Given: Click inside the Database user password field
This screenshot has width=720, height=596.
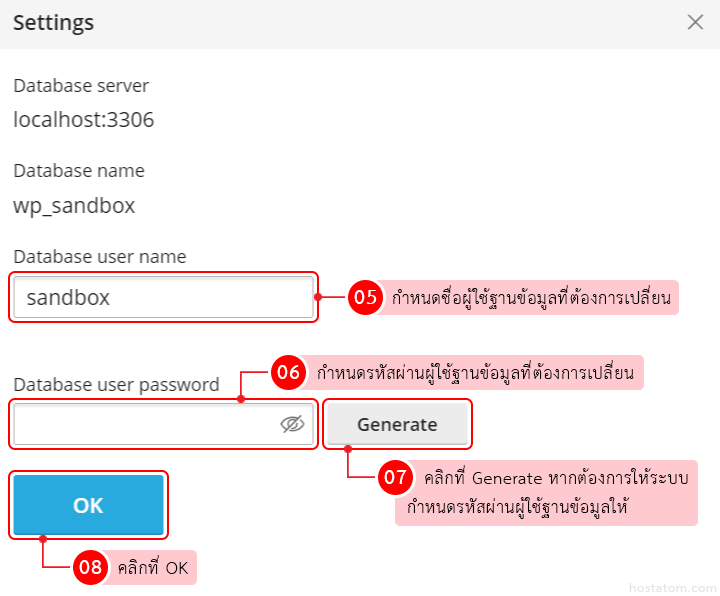Looking at the screenshot, I should pyautogui.click(x=145, y=424).
